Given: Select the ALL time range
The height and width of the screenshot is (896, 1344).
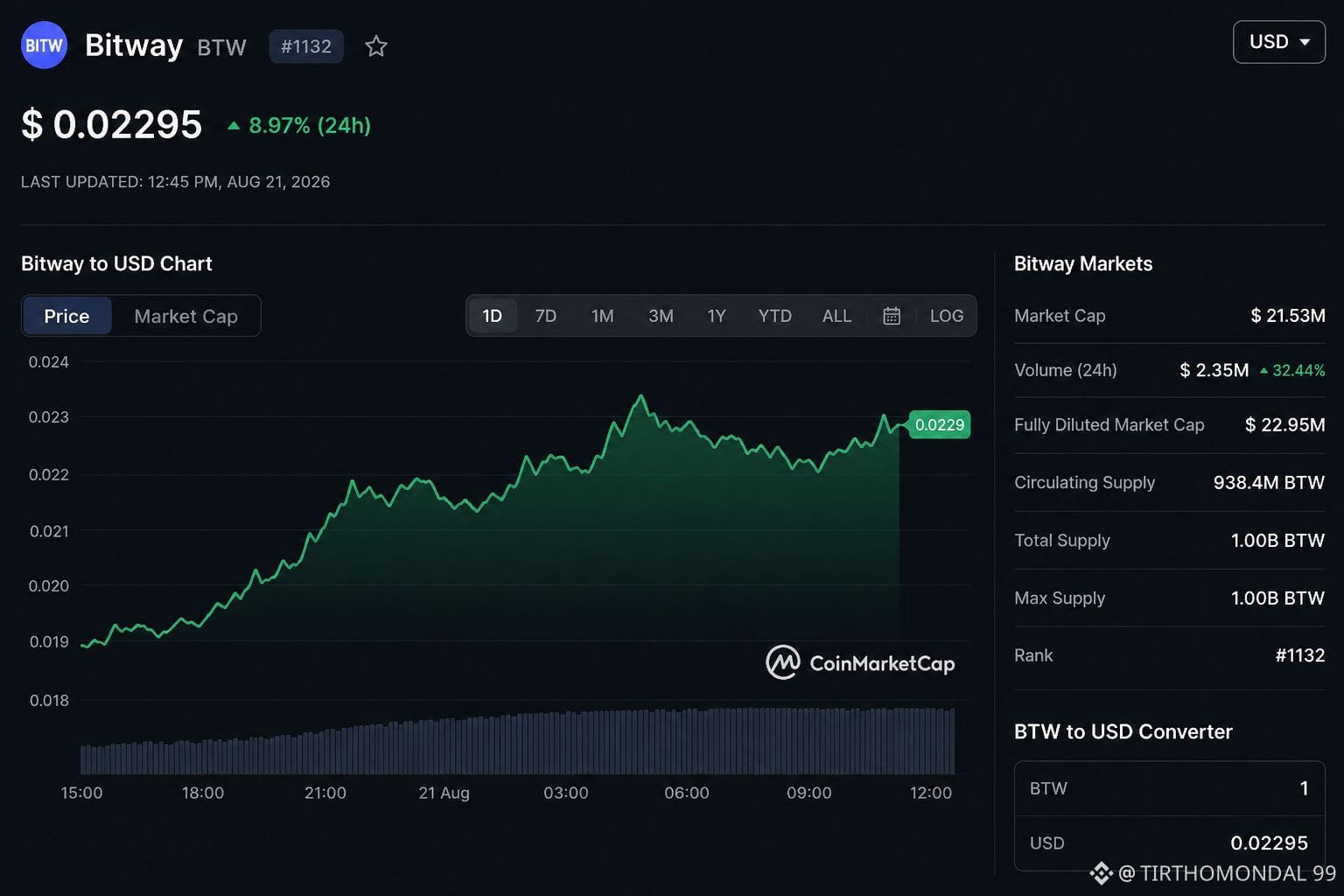Looking at the screenshot, I should [x=837, y=316].
